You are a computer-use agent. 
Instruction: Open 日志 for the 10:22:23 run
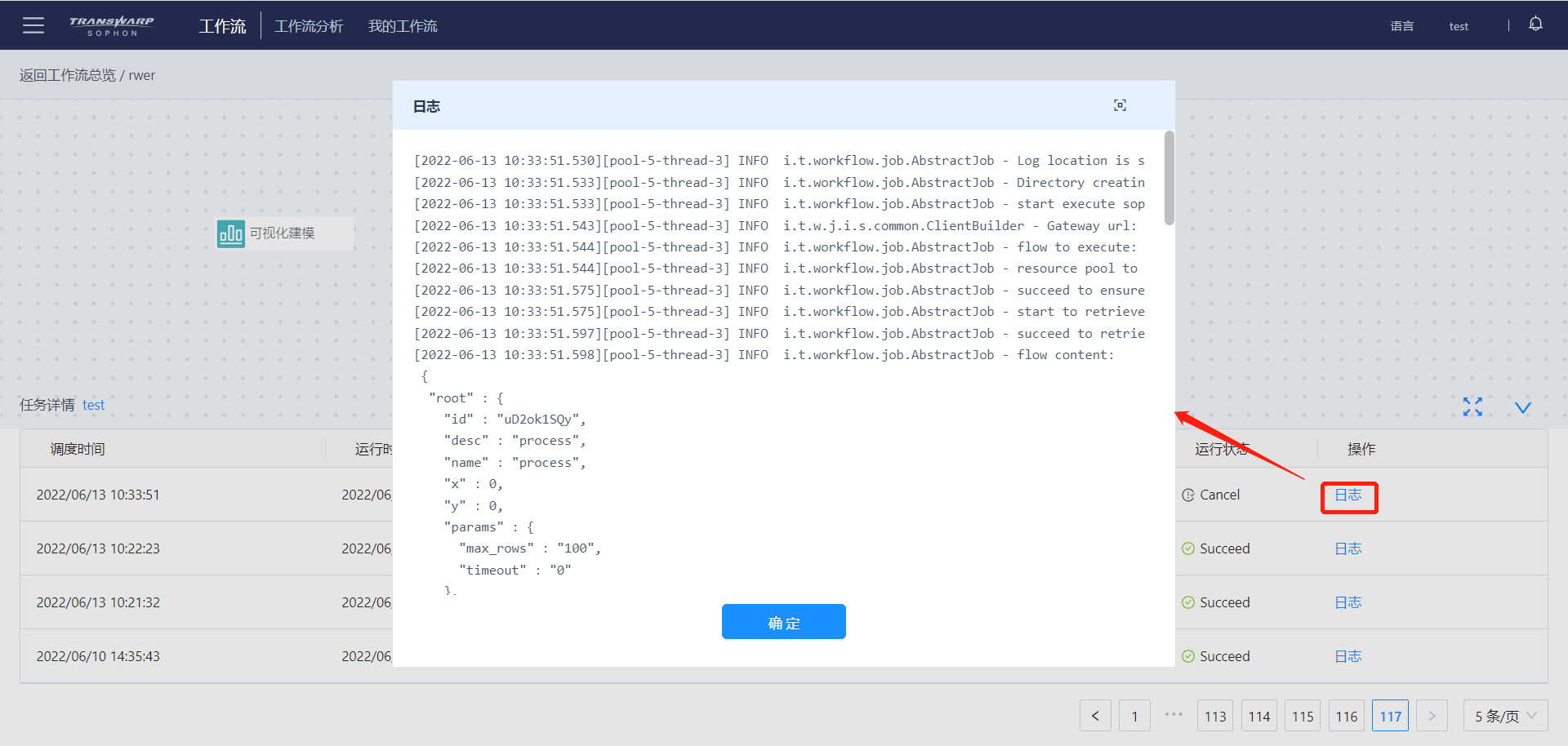pos(1348,548)
